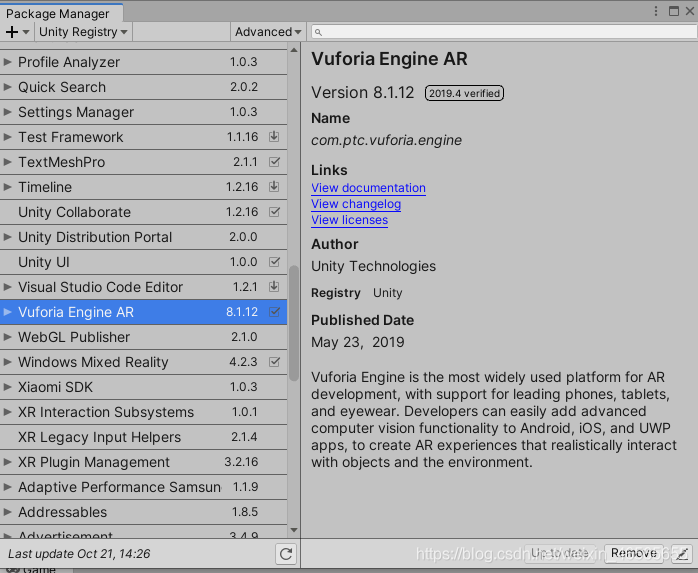Select the Test Framework package row
This screenshot has width=698, height=573.
pos(143,137)
